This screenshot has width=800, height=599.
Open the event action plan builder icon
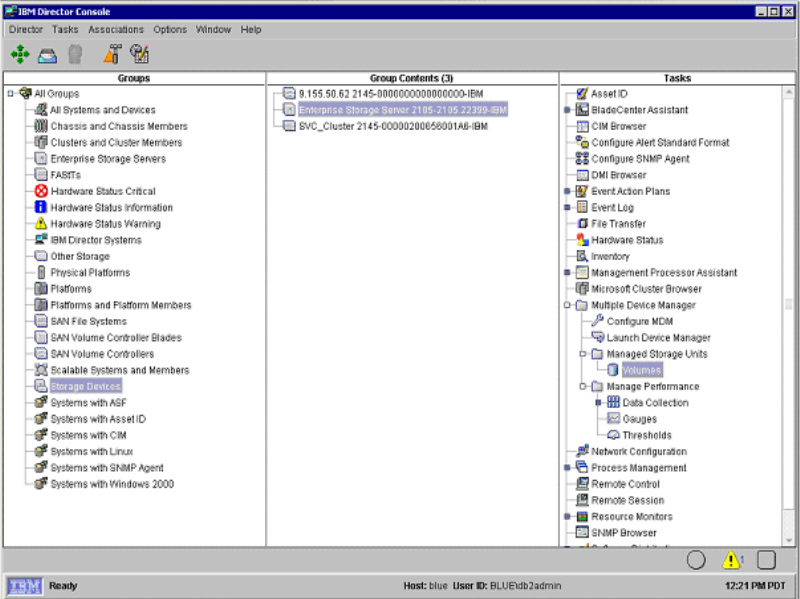coord(112,54)
